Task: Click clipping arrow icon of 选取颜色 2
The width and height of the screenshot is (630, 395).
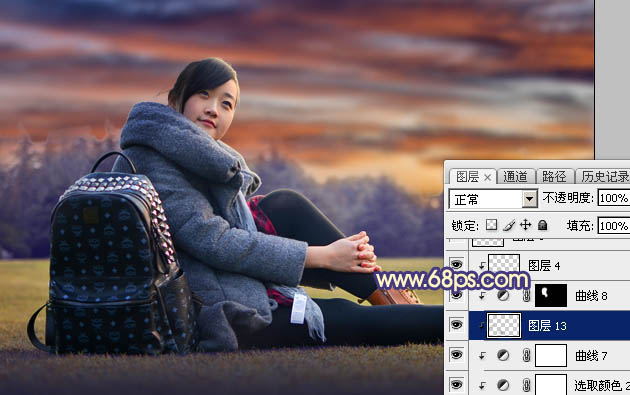Action: 482,386
